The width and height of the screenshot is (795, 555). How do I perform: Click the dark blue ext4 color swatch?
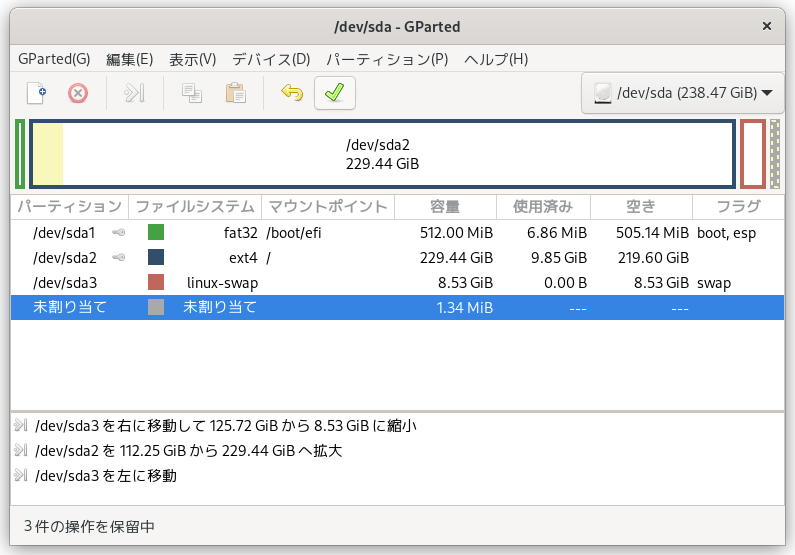tap(156, 257)
